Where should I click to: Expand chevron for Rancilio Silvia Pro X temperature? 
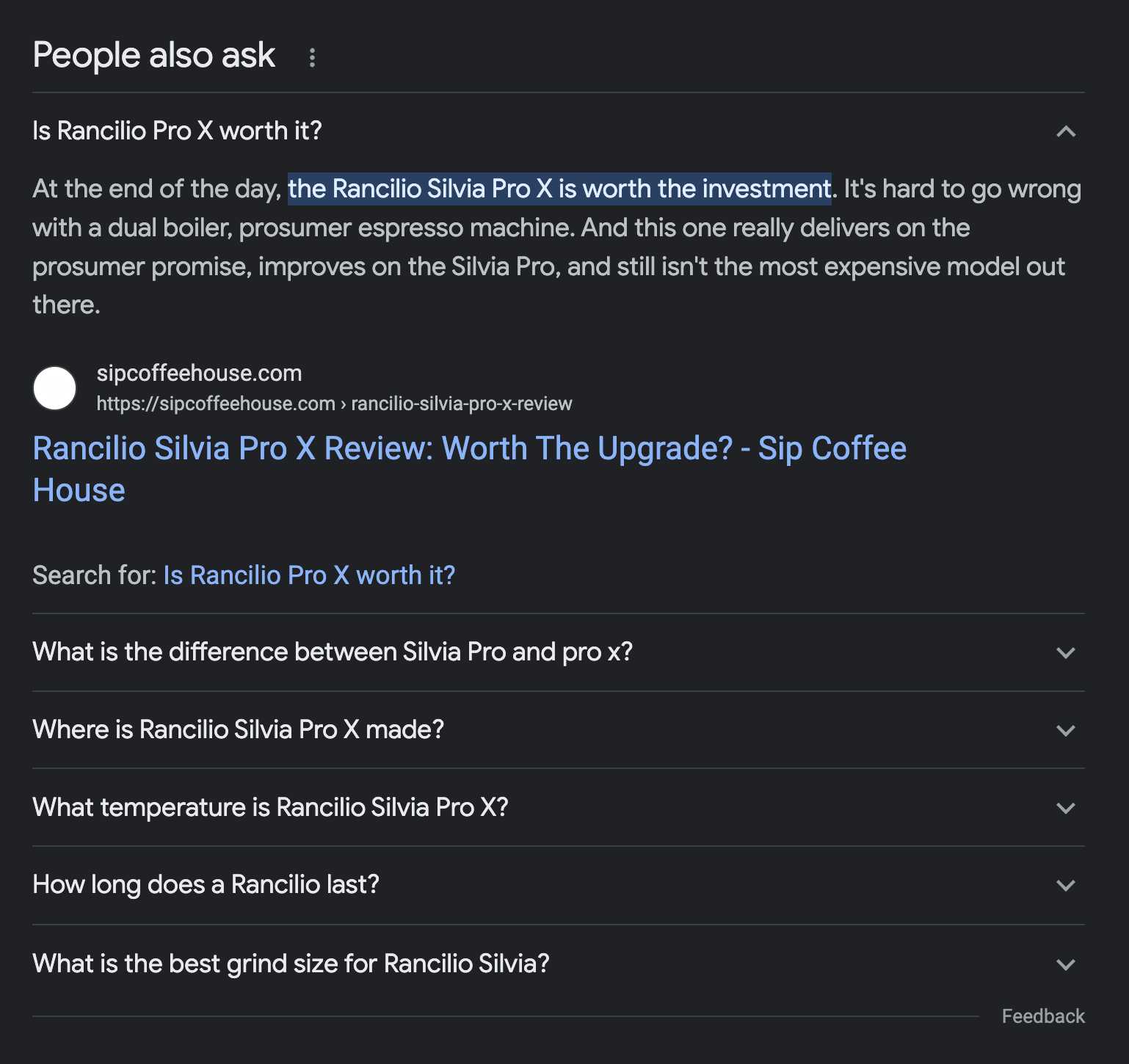1065,808
